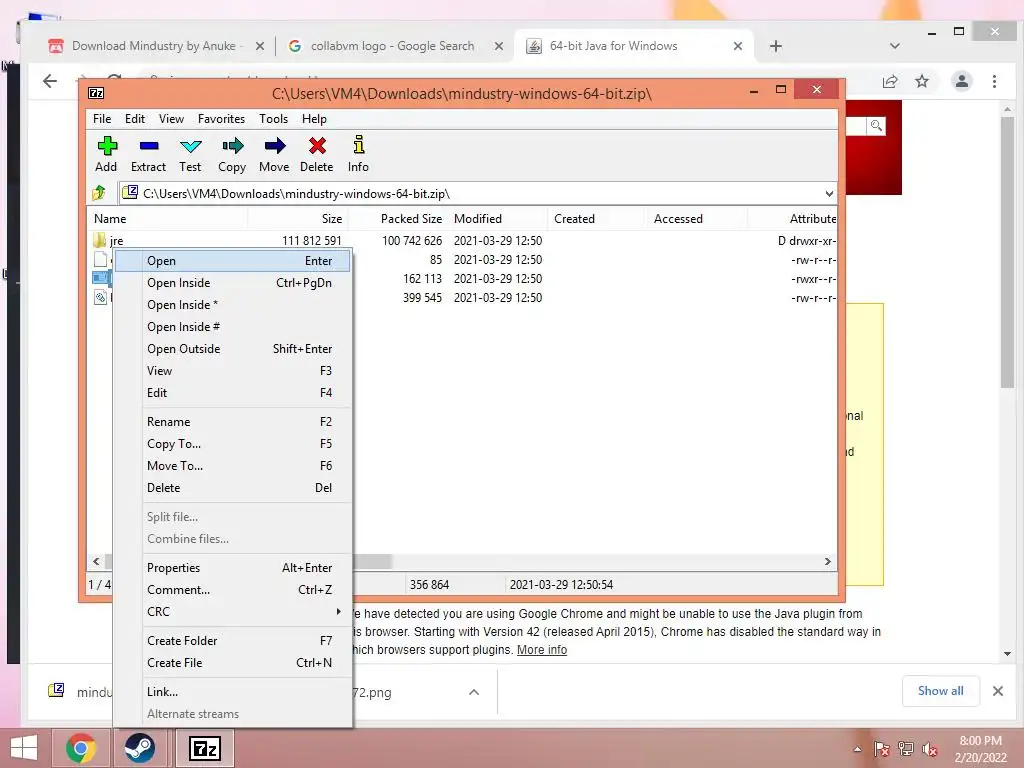Click Show all downloads button
Viewport: 1024px width, 768px height.
[940, 691]
